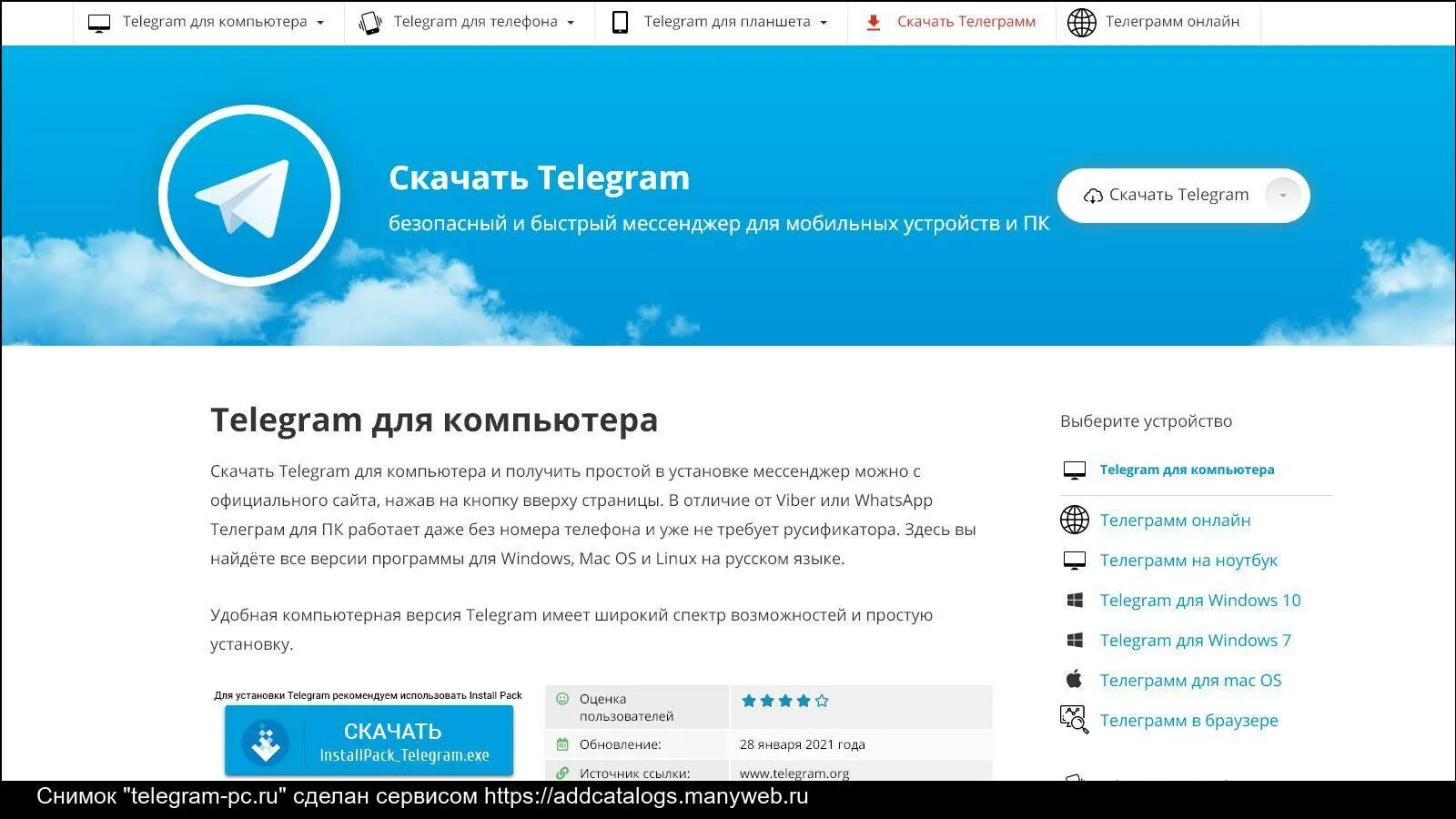Viewport: 1456px width, 819px height.
Task: Click the phone icon in top navigation
Action: [x=369, y=23]
